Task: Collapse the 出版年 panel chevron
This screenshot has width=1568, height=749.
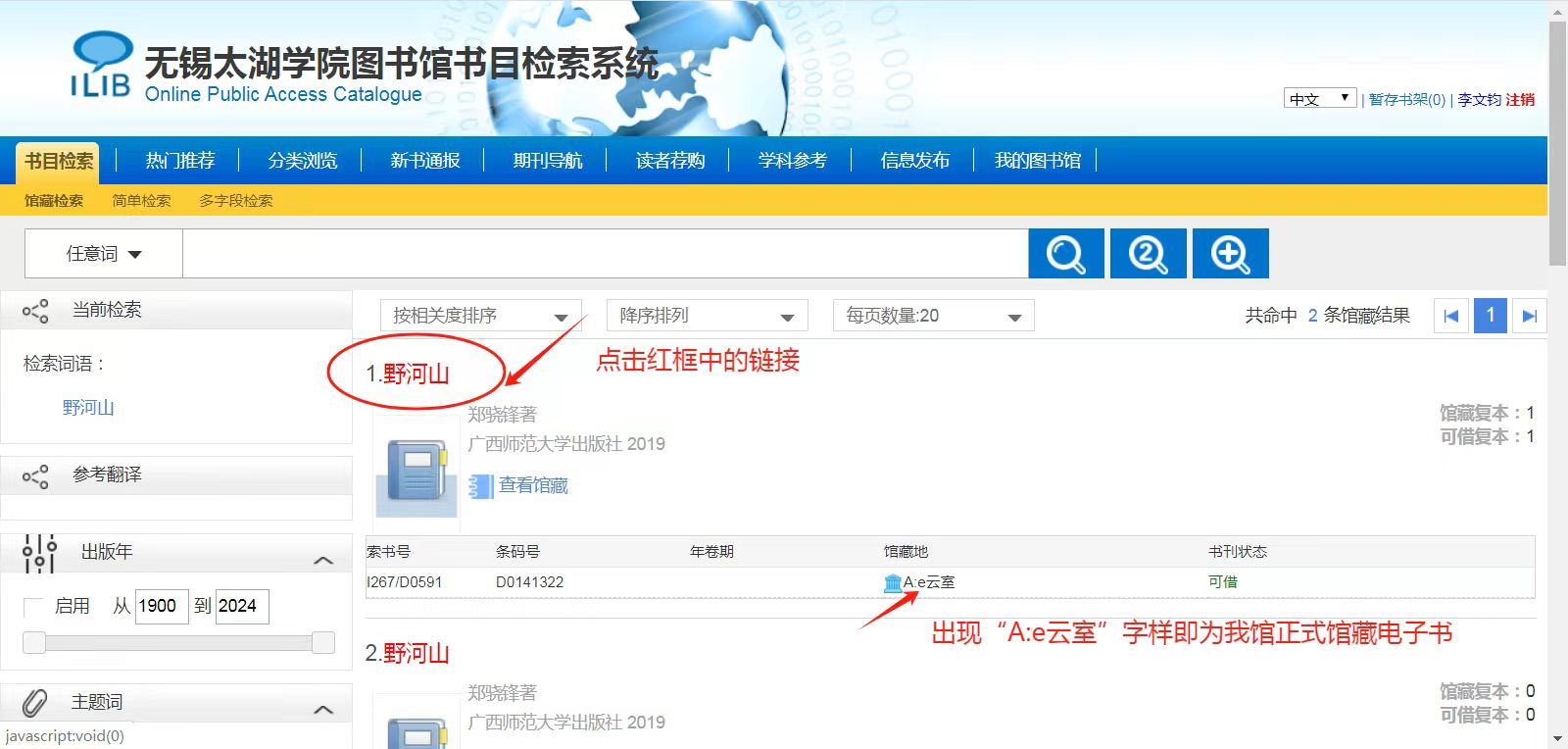Action: pos(323,560)
